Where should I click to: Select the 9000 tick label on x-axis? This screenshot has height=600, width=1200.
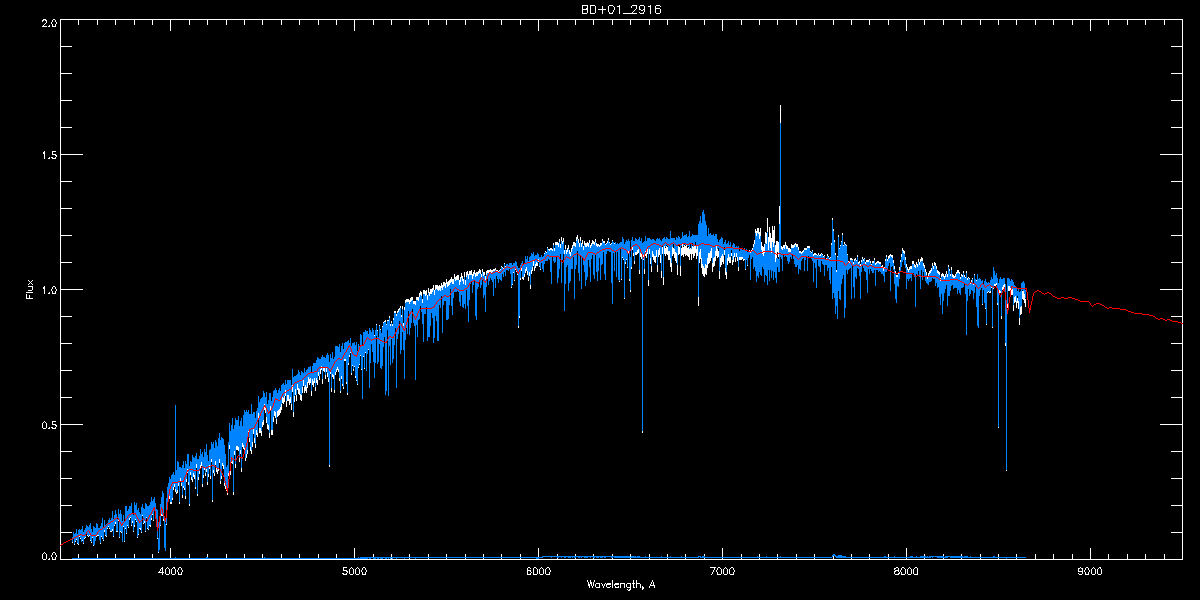coord(1090,572)
